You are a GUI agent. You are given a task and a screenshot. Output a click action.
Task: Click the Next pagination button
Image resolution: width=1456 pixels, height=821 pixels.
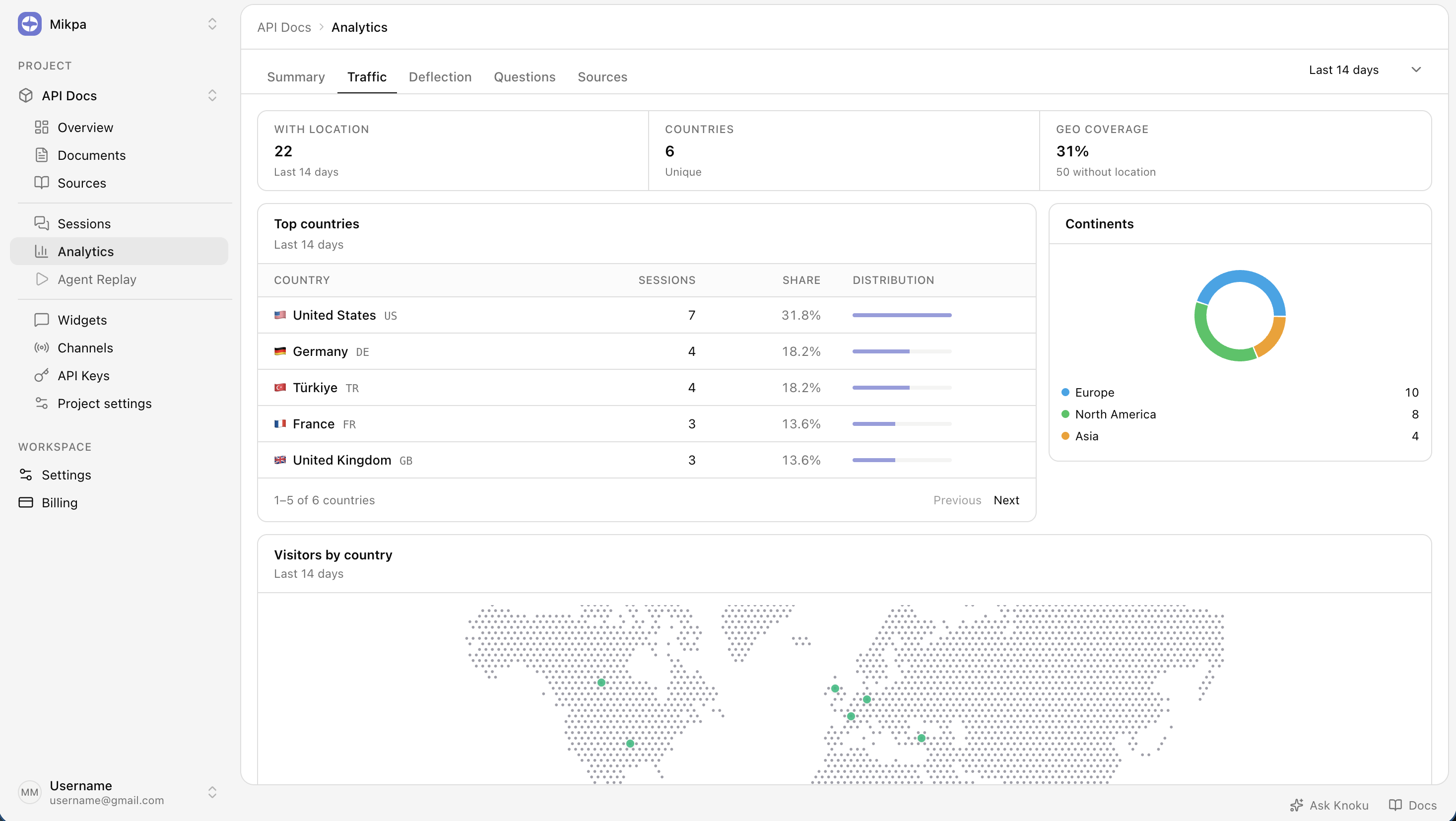point(1006,500)
